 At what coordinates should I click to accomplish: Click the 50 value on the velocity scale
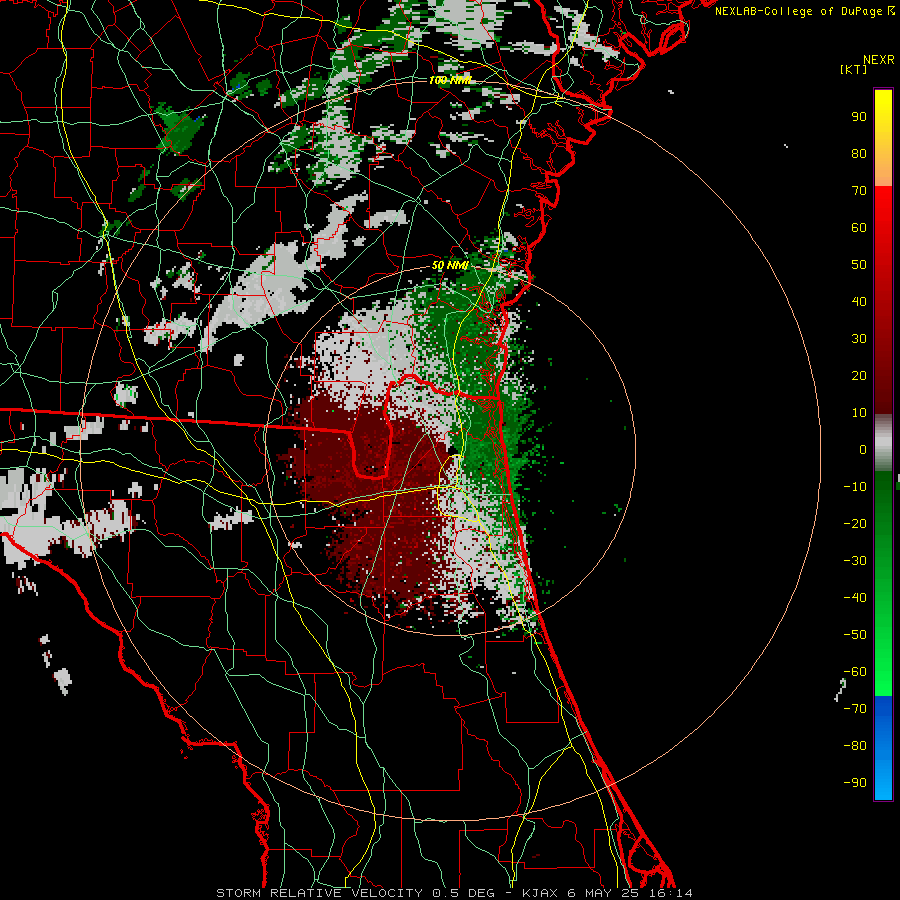[859, 265]
